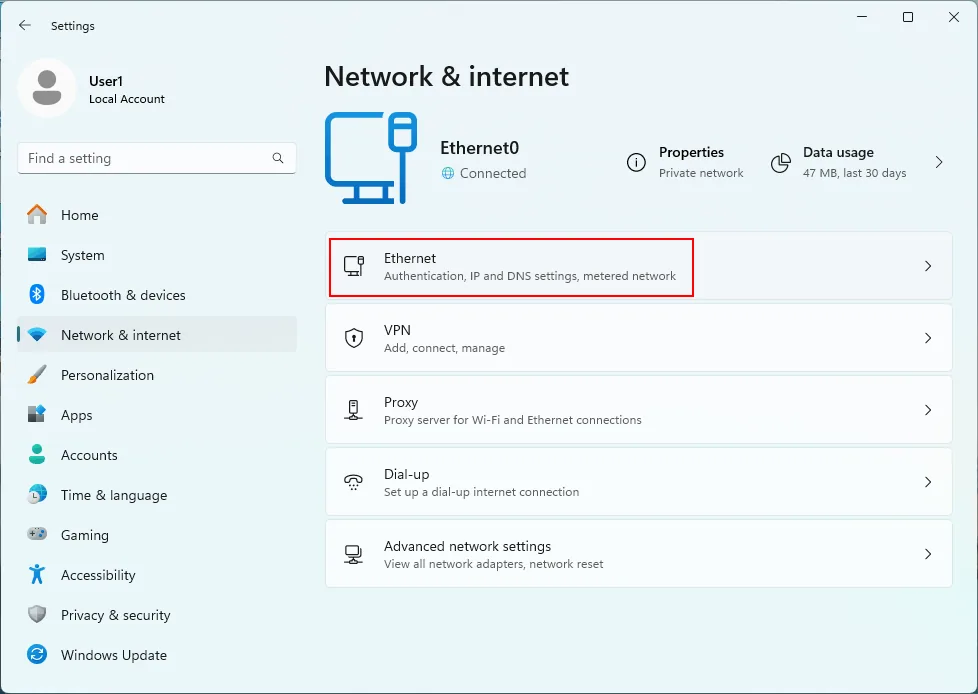The image size is (978, 694).
Task: Click the Personalization paintbrush icon
Action: click(37, 375)
